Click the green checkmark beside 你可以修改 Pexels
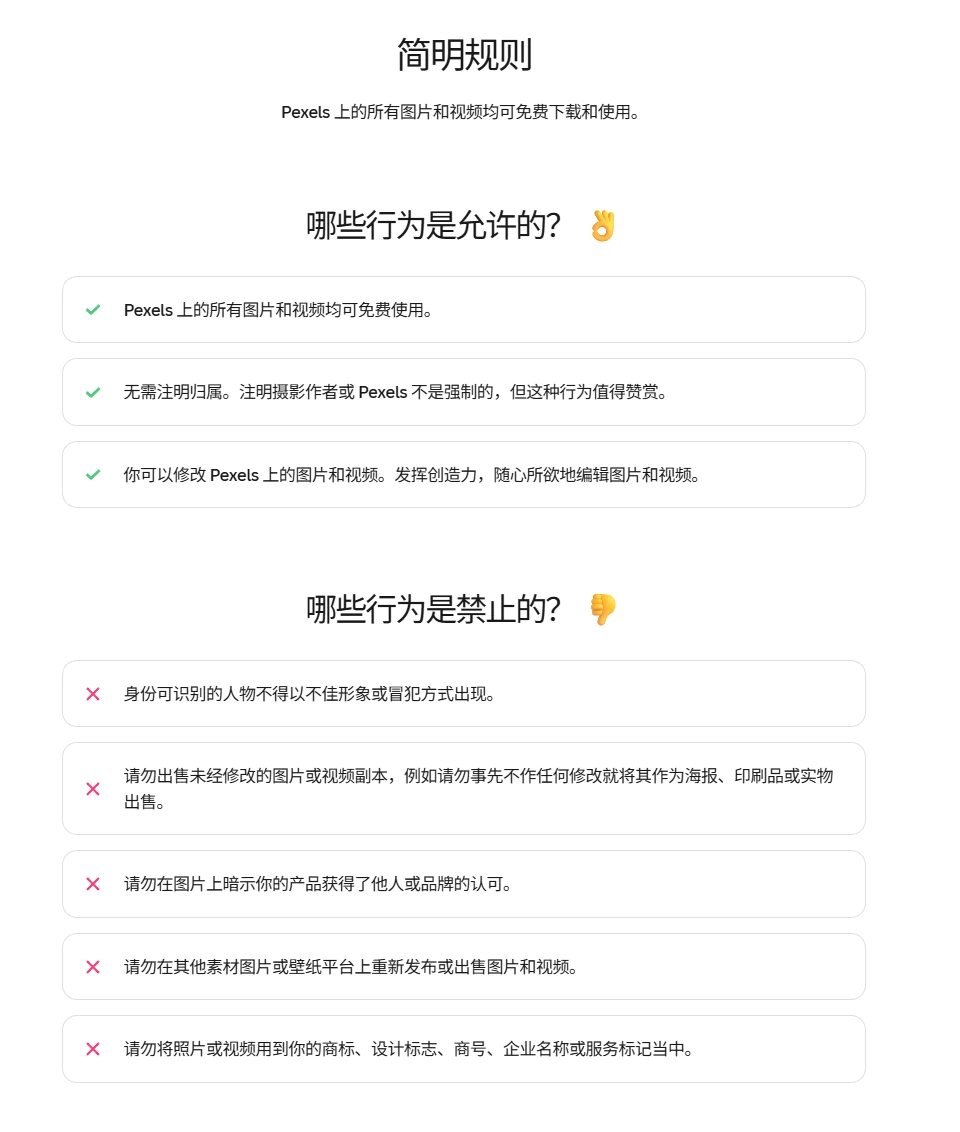Image resolution: width=960 pixels, height=1132 pixels. tap(93, 475)
